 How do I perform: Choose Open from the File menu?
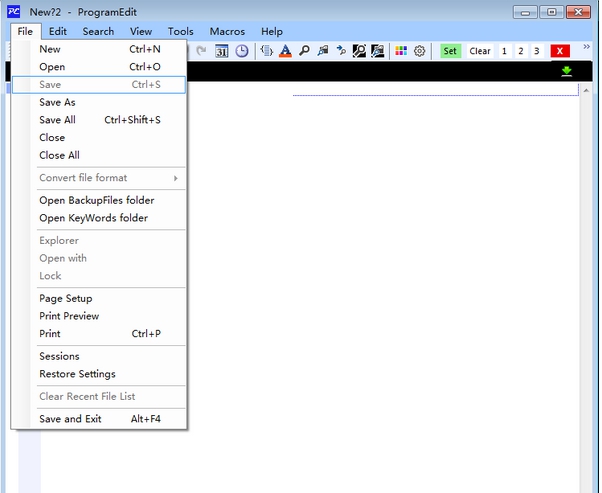coord(99,67)
